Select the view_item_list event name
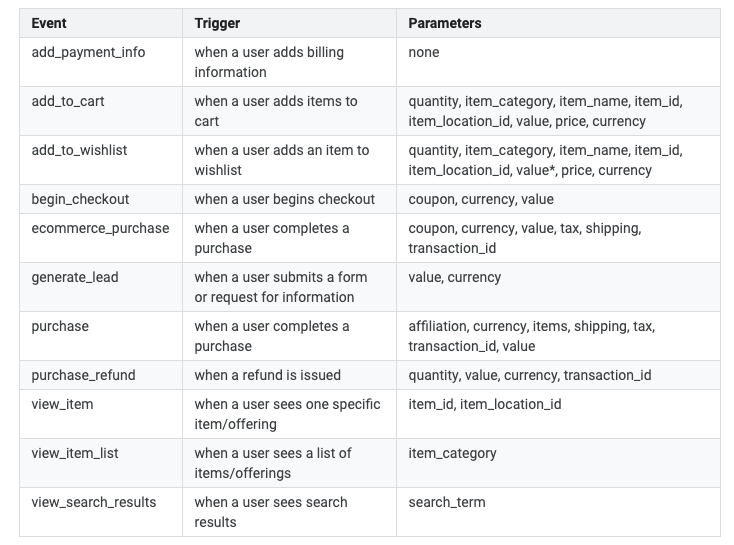The width and height of the screenshot is (734, 545). pyautogui.click(x=75, y=453)
